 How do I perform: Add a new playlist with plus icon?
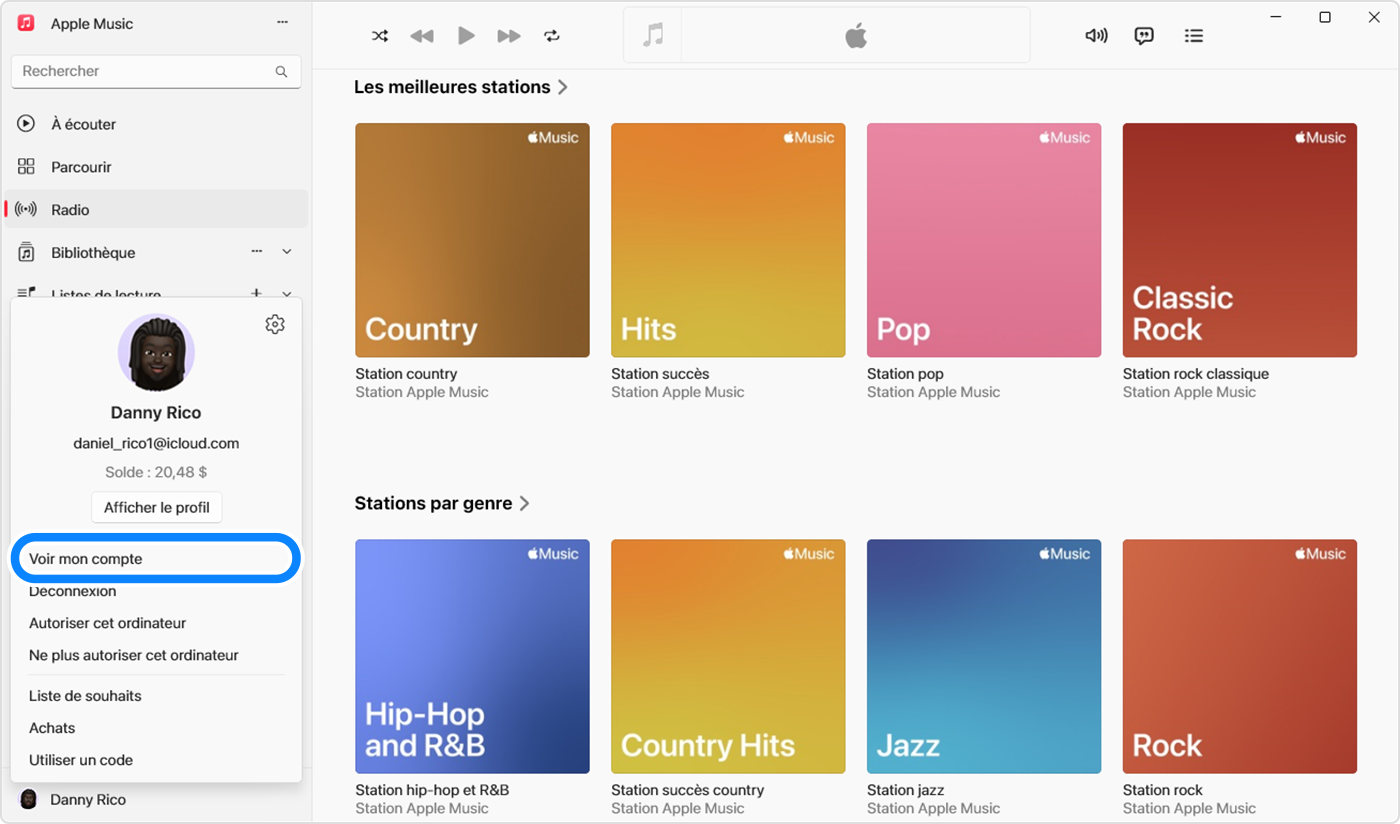256,293
